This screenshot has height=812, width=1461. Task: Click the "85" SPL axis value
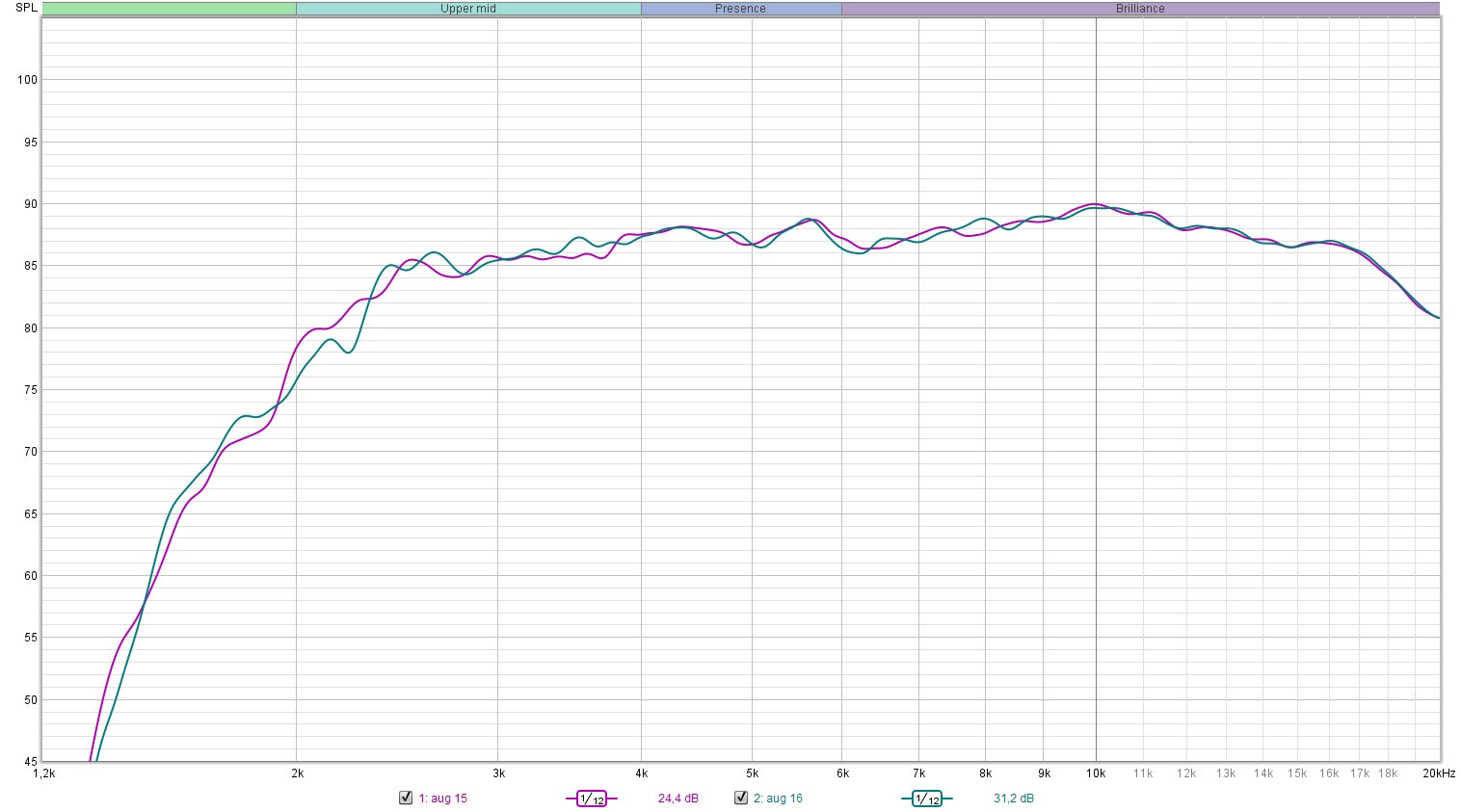pos(30,266)
